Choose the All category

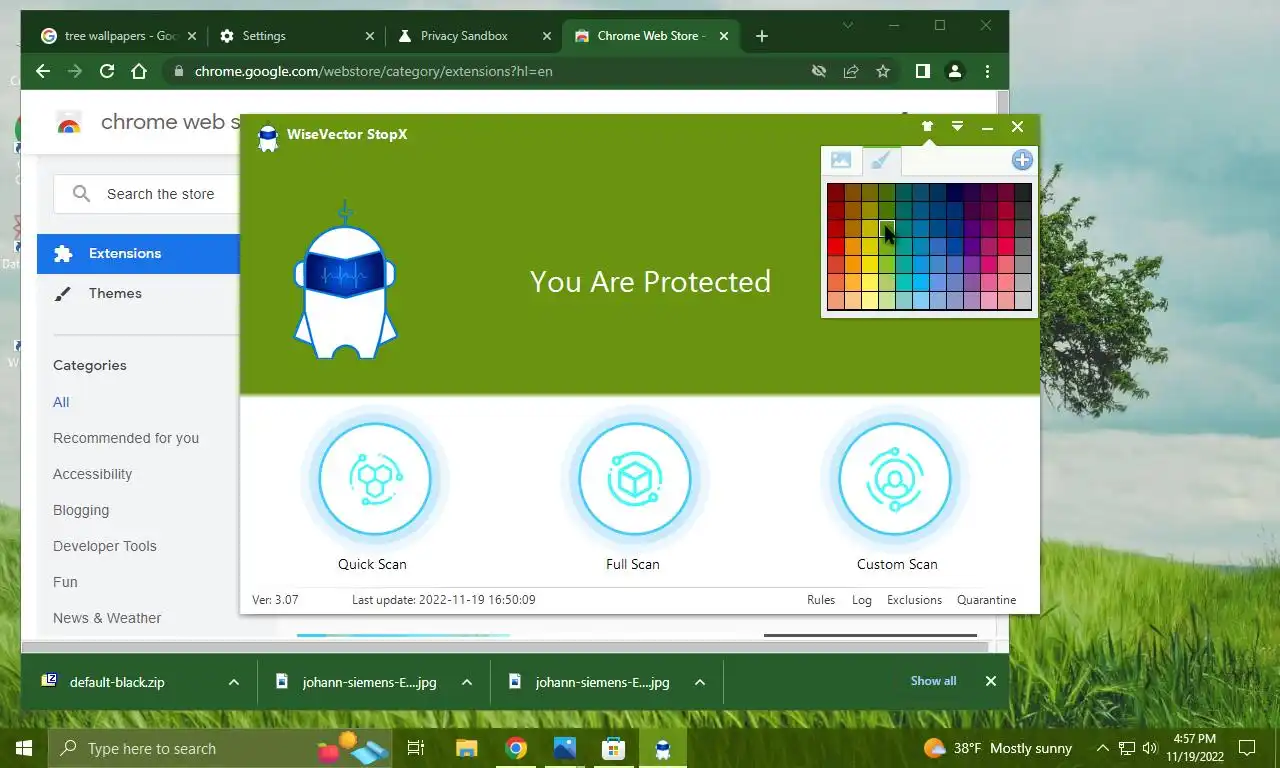pos(61,402)
